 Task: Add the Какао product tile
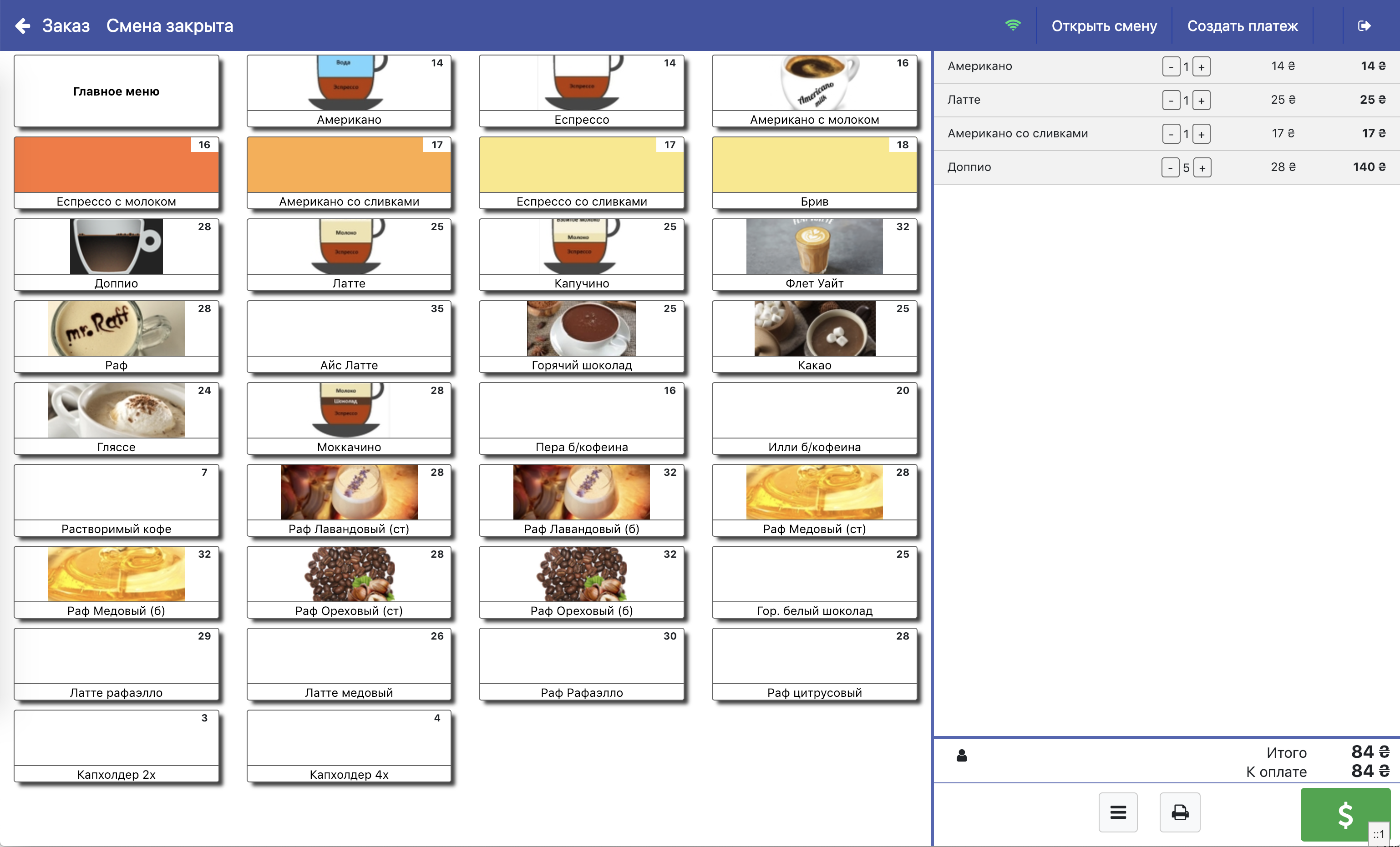tap(814, 336)
